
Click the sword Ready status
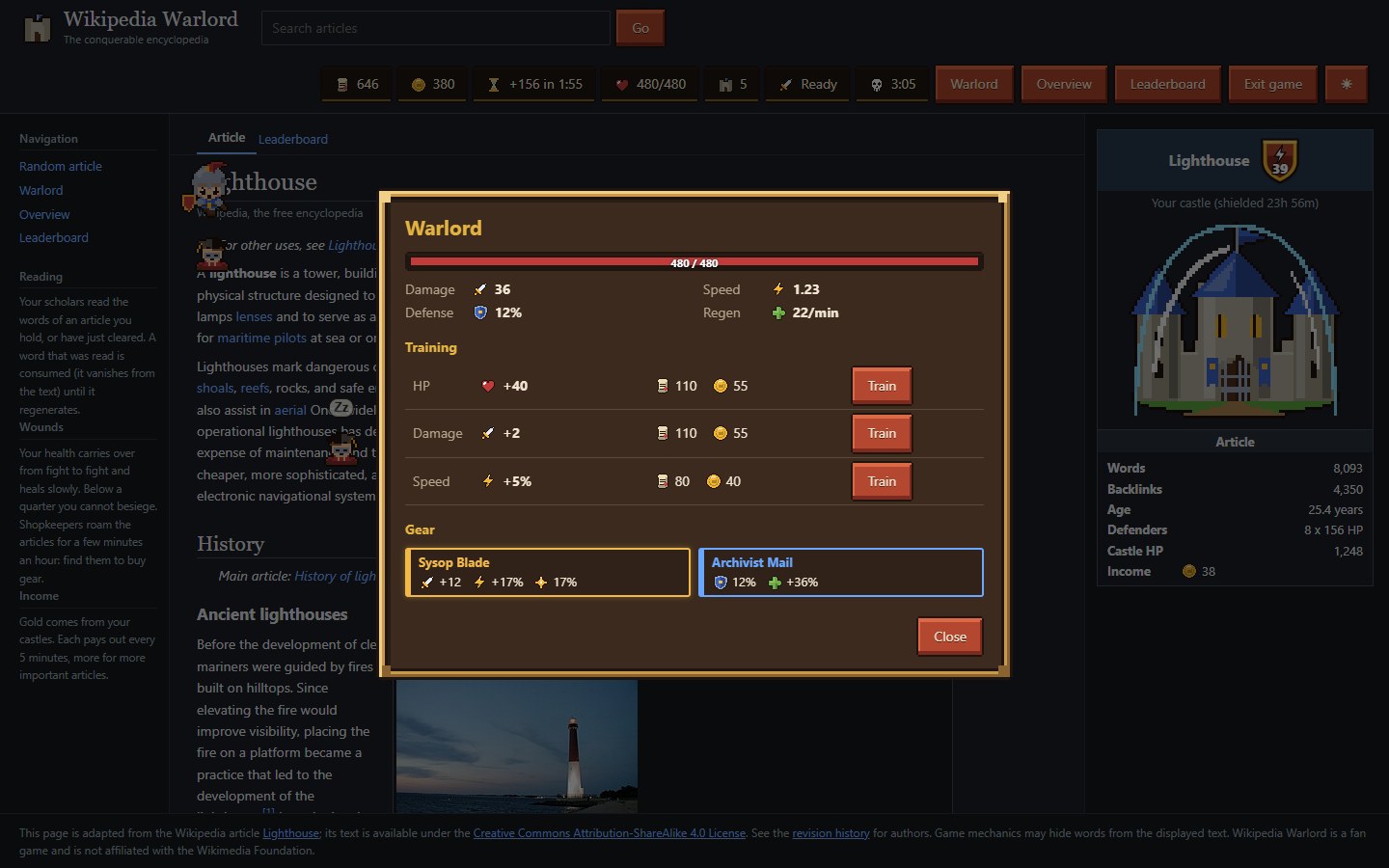(808, 84)
